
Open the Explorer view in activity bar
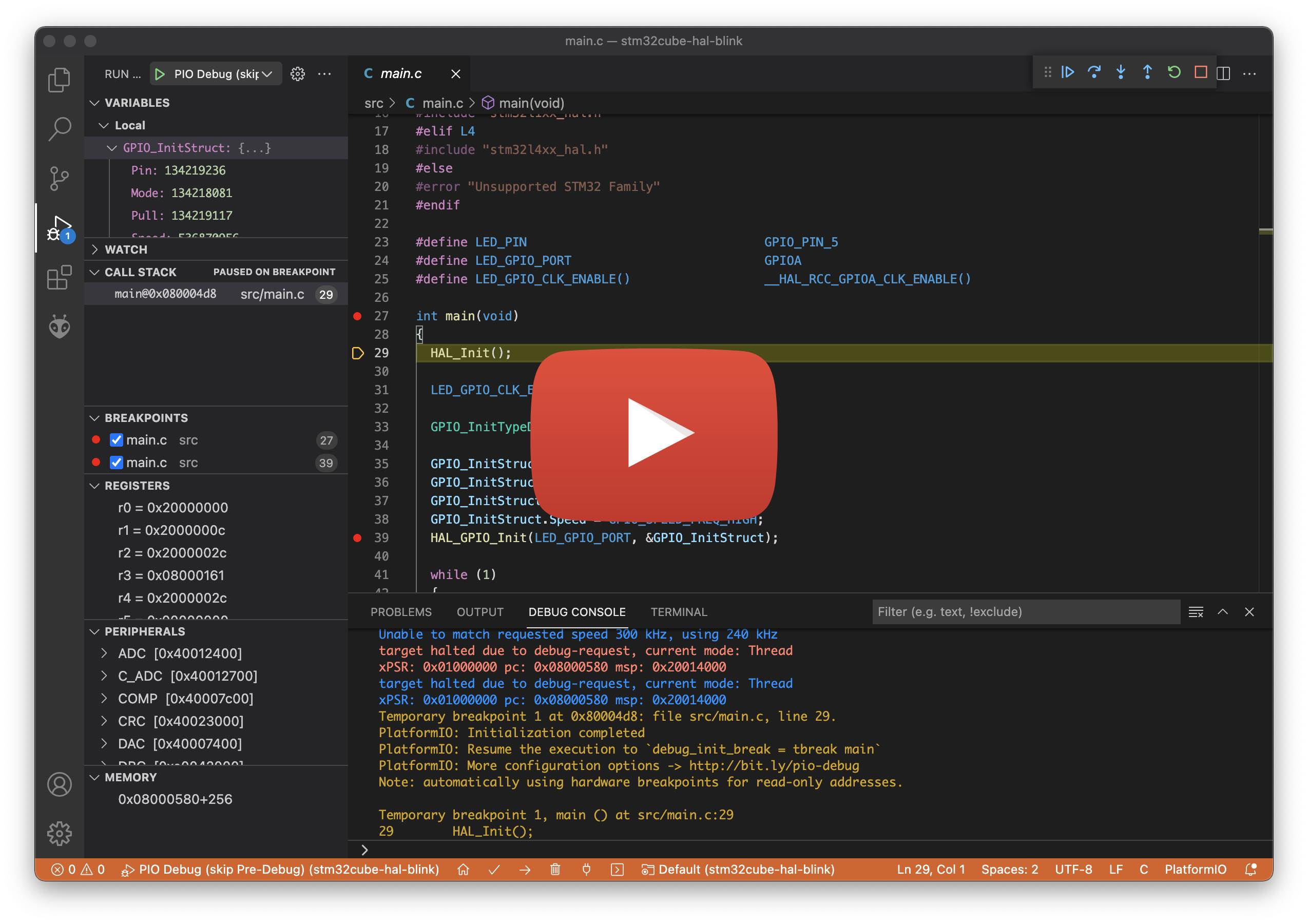coord(59,80)
